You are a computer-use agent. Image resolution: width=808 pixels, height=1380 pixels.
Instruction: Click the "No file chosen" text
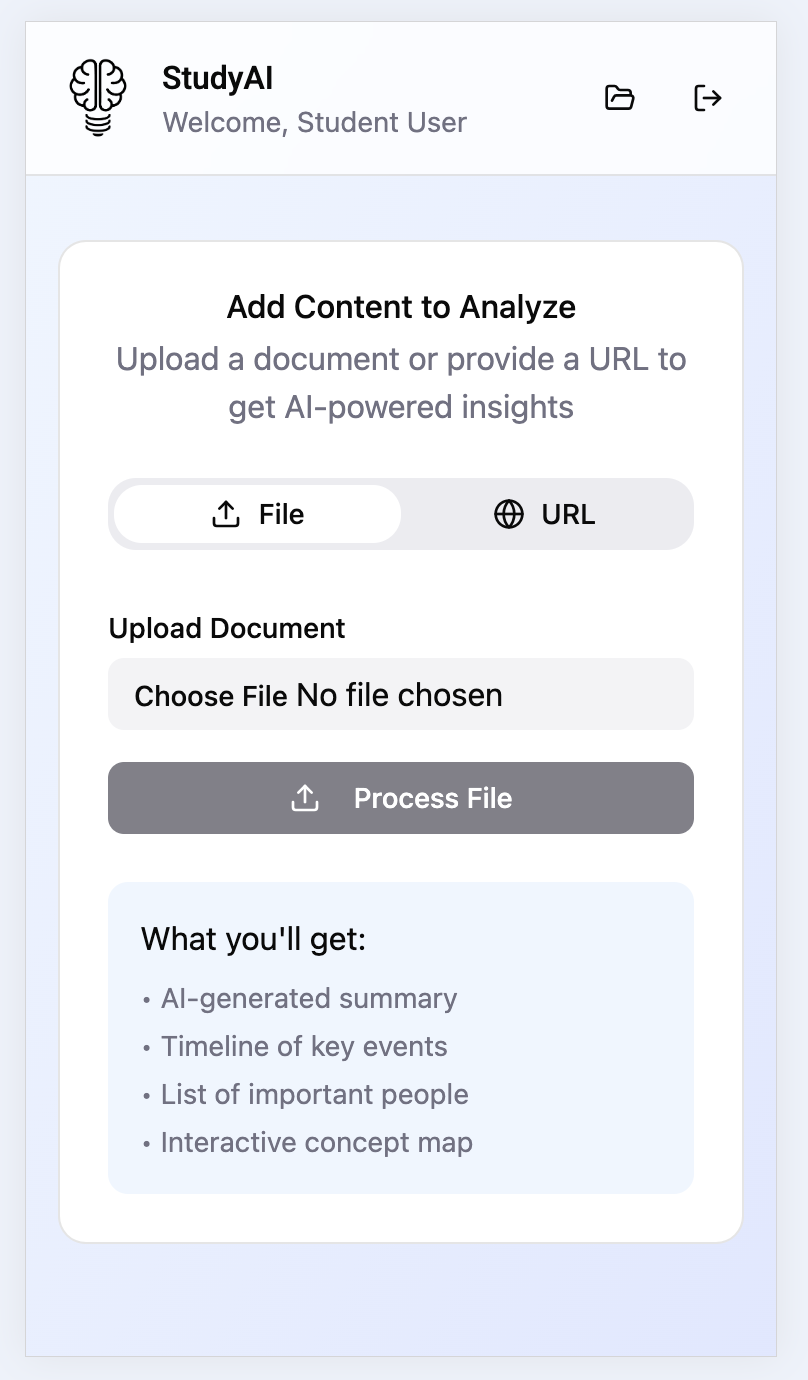[399, 695]
